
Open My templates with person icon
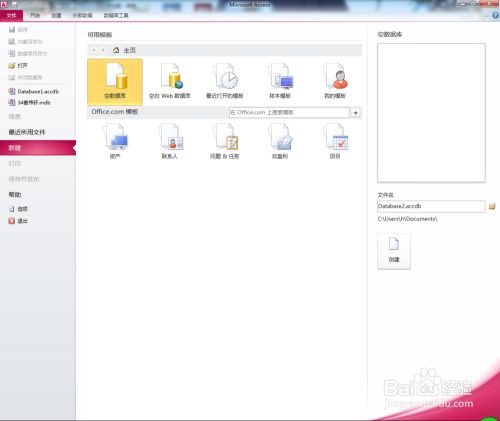pyautogui.click(x=335, y=82)
